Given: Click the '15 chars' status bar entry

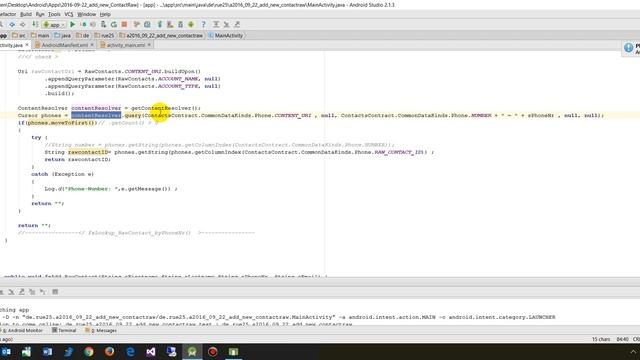Looking at the screenshot, I should click(x=601, y=340).
